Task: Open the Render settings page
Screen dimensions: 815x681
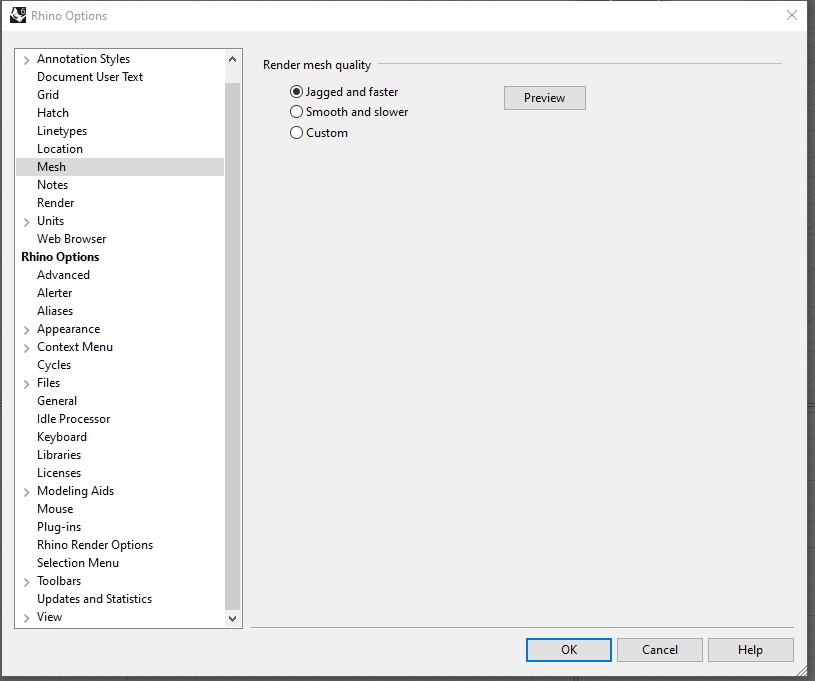Action: coord(56,203)
